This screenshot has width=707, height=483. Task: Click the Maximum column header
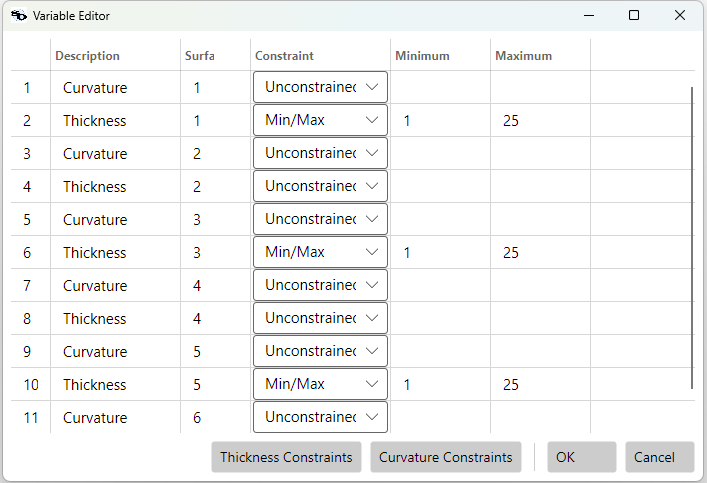pyautogui.click(x=541, y=55)
